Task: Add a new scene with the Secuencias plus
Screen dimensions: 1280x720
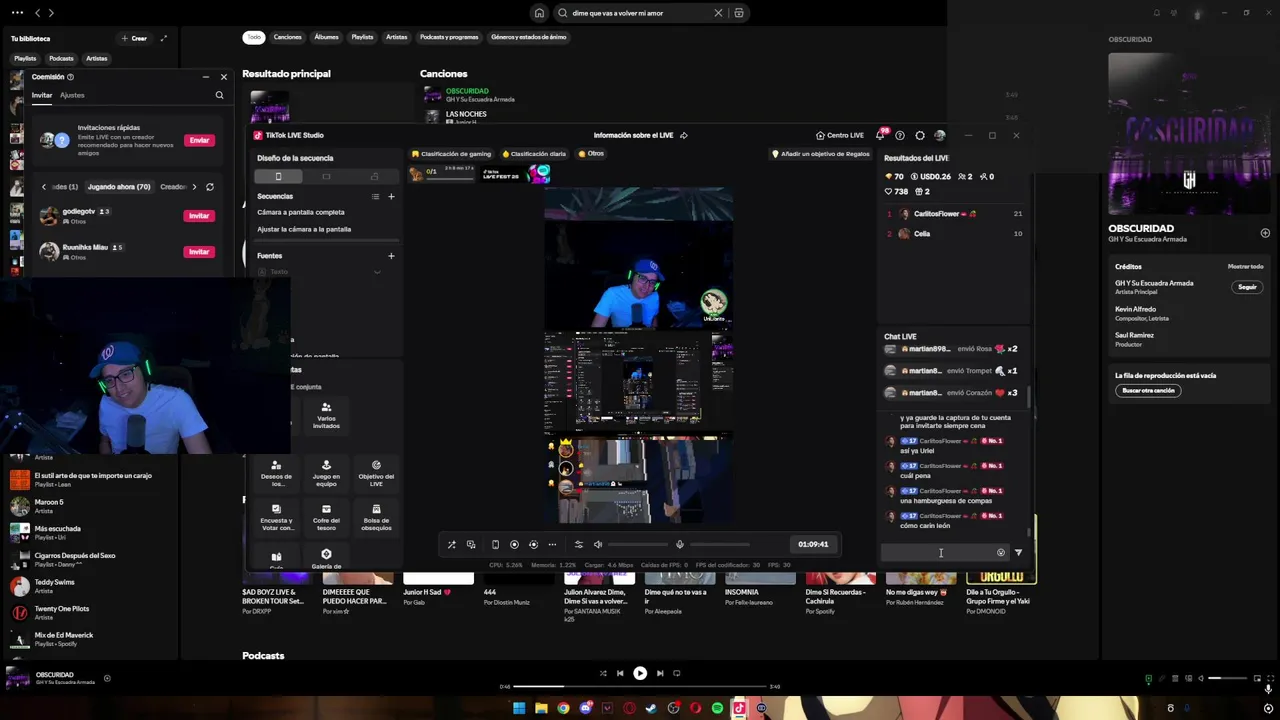Action: 391,196
